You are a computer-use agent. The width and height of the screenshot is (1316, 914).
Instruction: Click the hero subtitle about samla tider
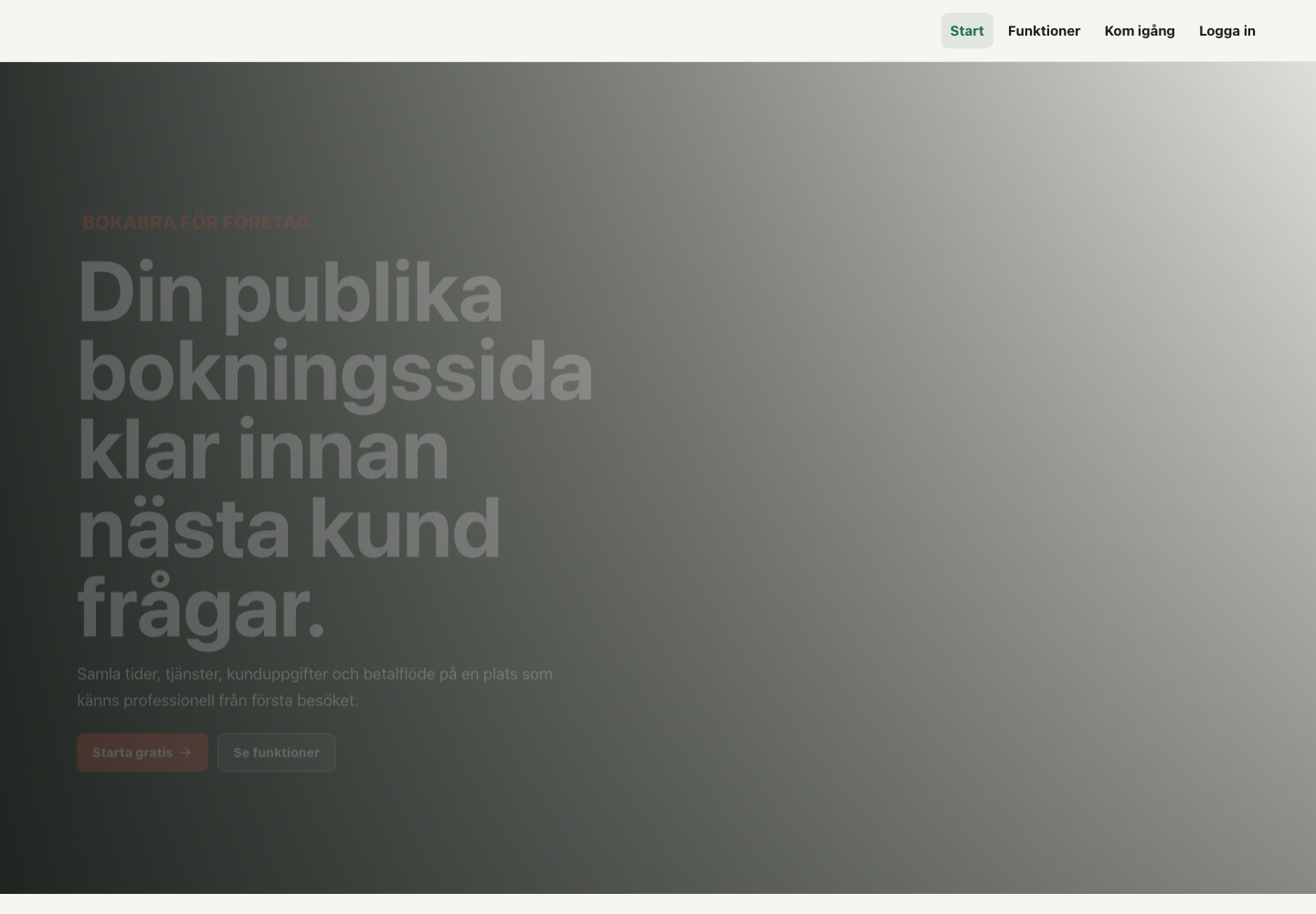pos(314,686)
